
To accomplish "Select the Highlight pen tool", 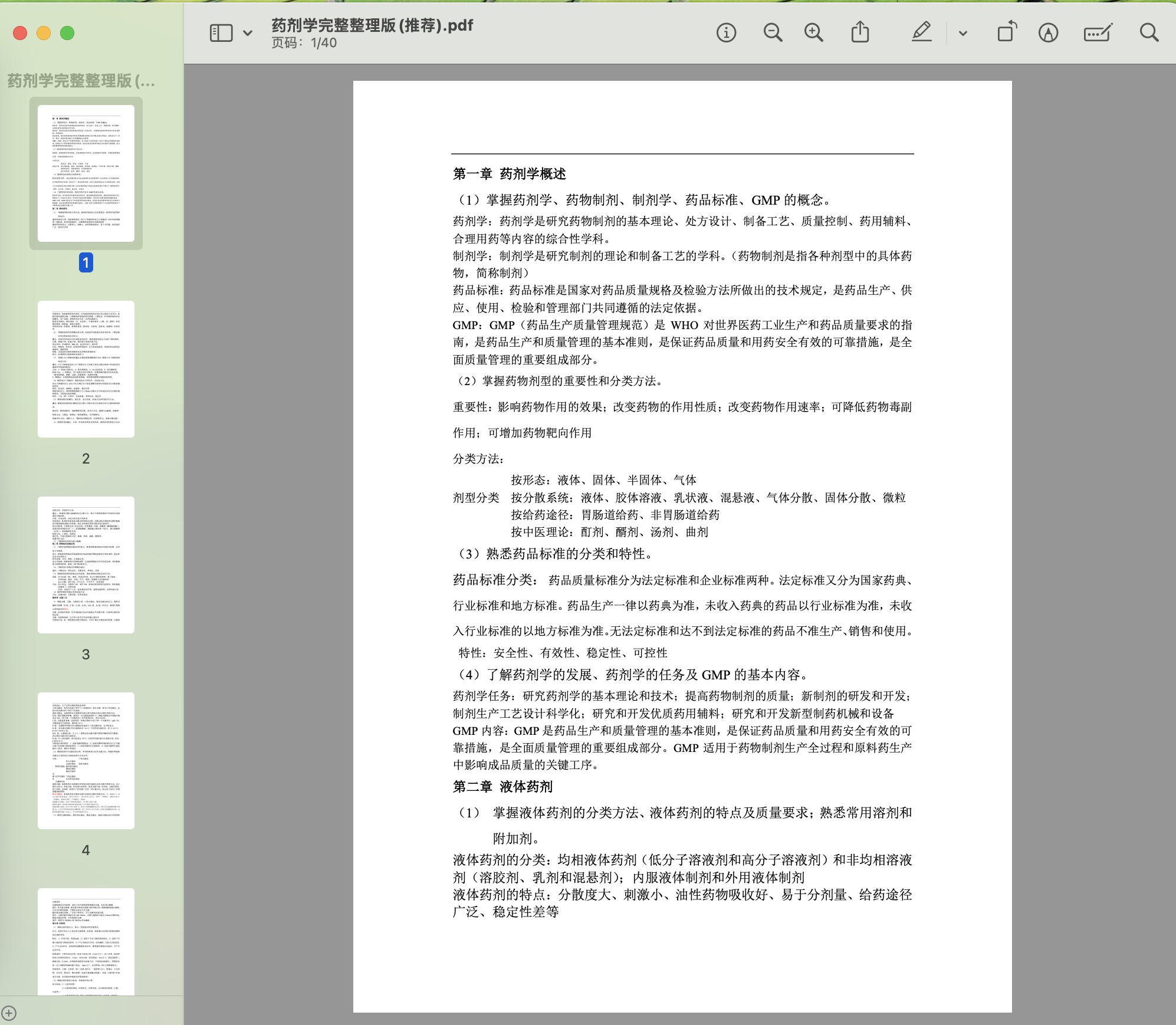I will [921, 32].
